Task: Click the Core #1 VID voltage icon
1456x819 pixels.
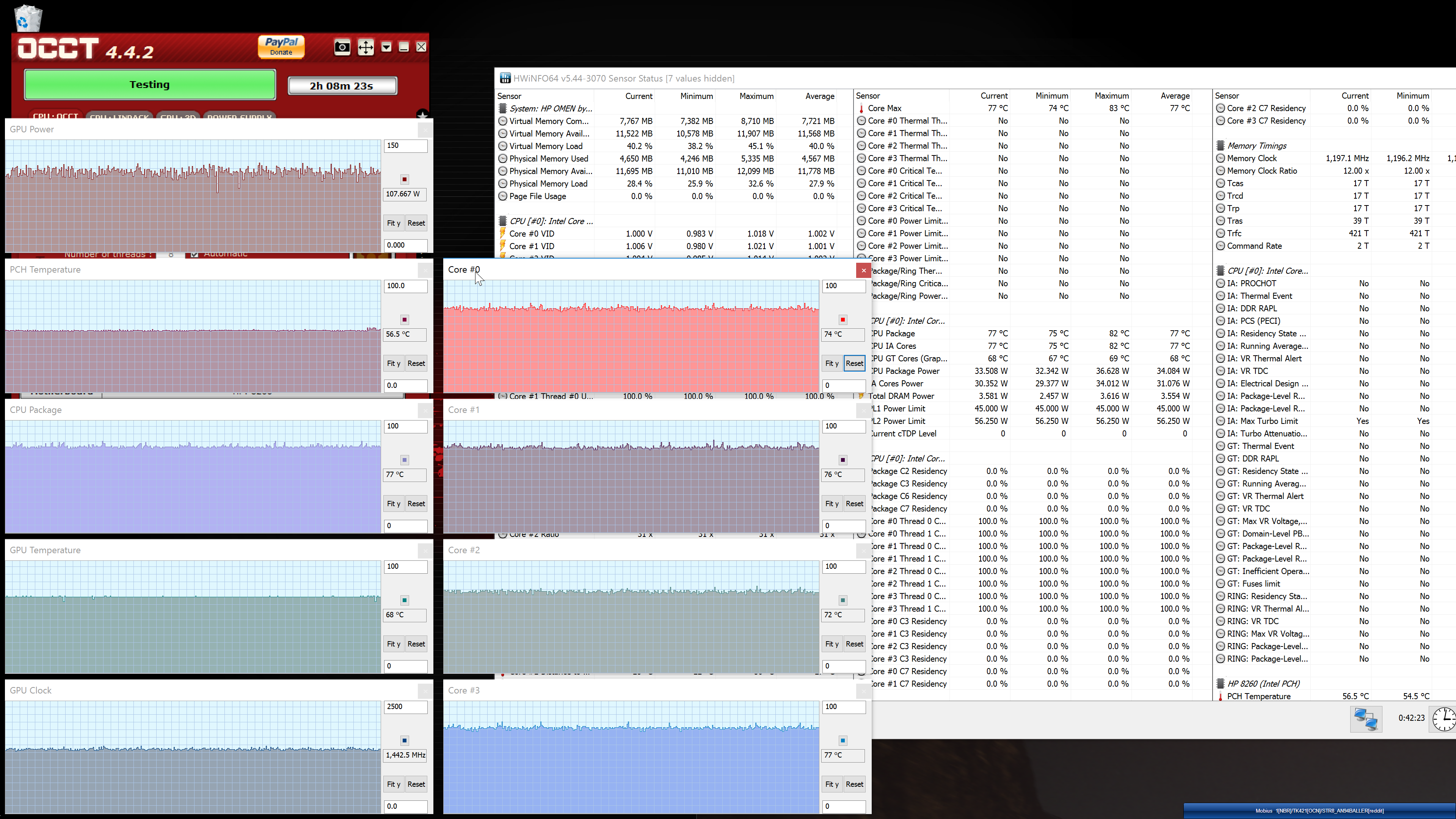Action: click(502, 245)
